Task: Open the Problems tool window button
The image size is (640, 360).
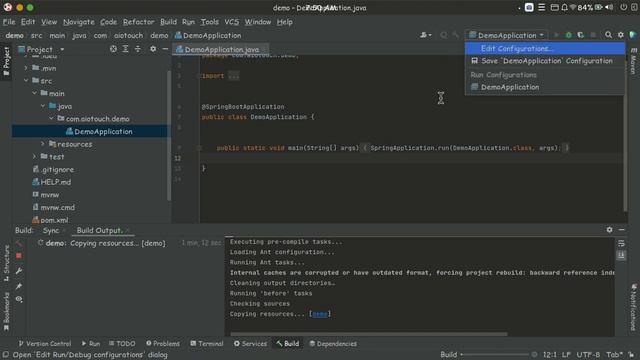Action: [162, 344]
